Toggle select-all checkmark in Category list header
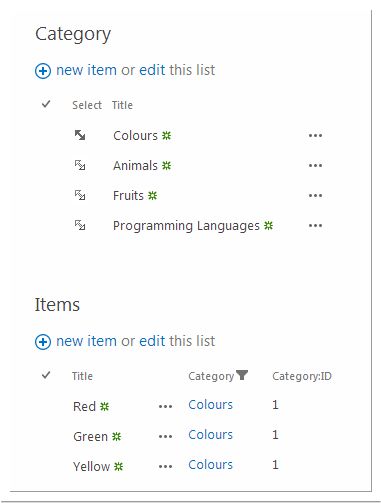 (x=46, y=104)
